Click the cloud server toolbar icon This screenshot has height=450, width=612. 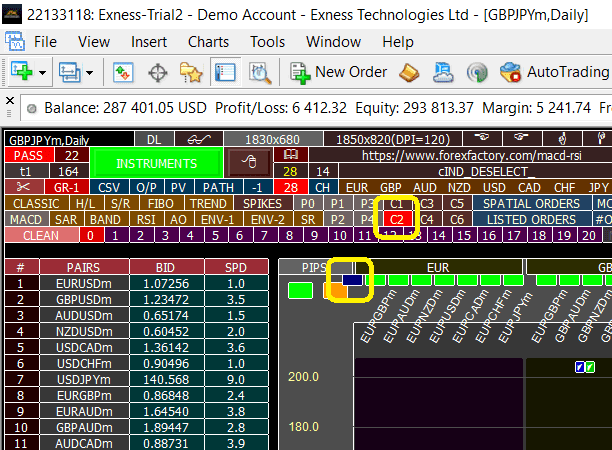pyautogui.click(x=443, y=73)
